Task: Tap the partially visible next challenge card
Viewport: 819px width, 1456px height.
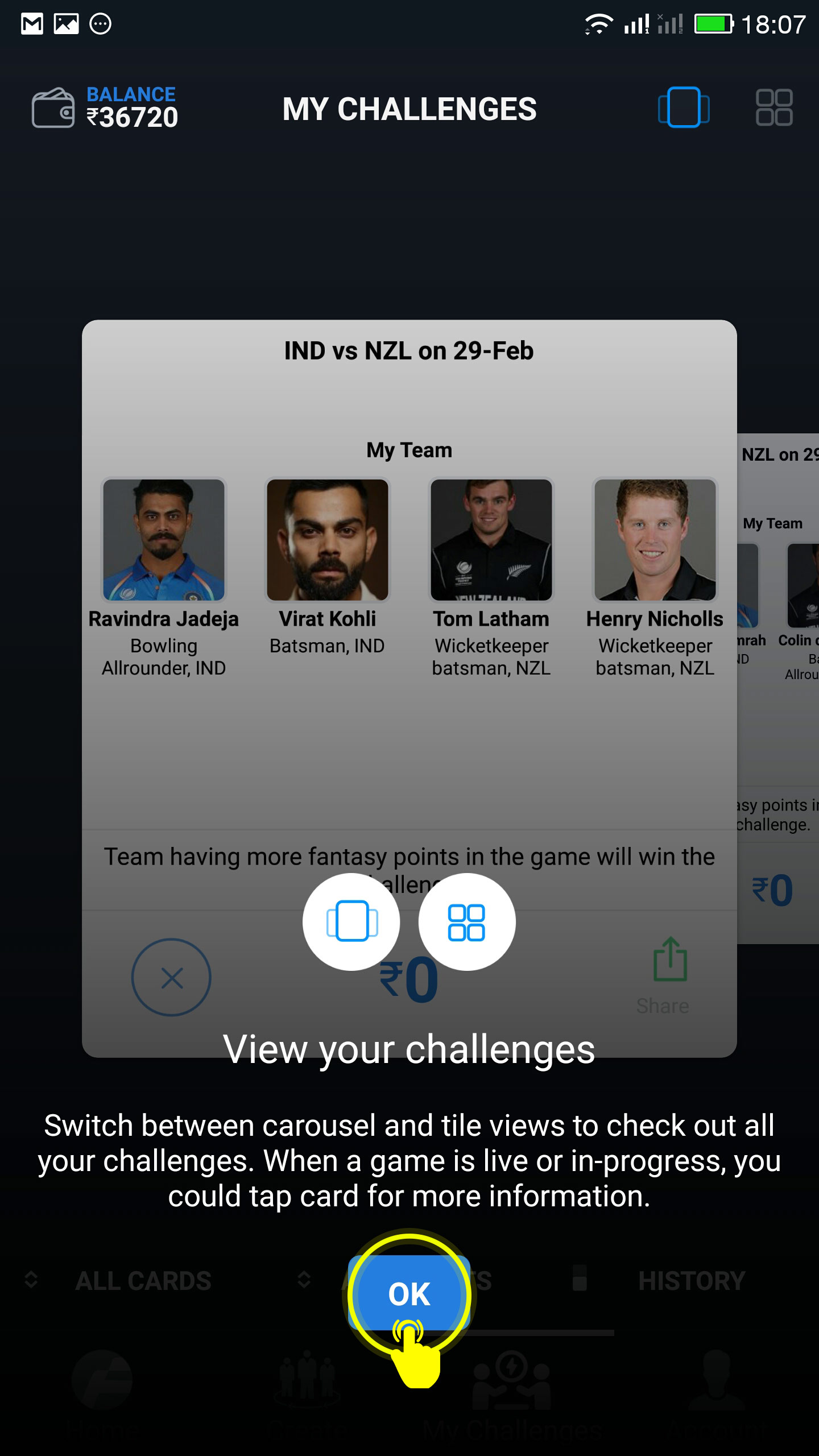Action: tap(778, 688)
